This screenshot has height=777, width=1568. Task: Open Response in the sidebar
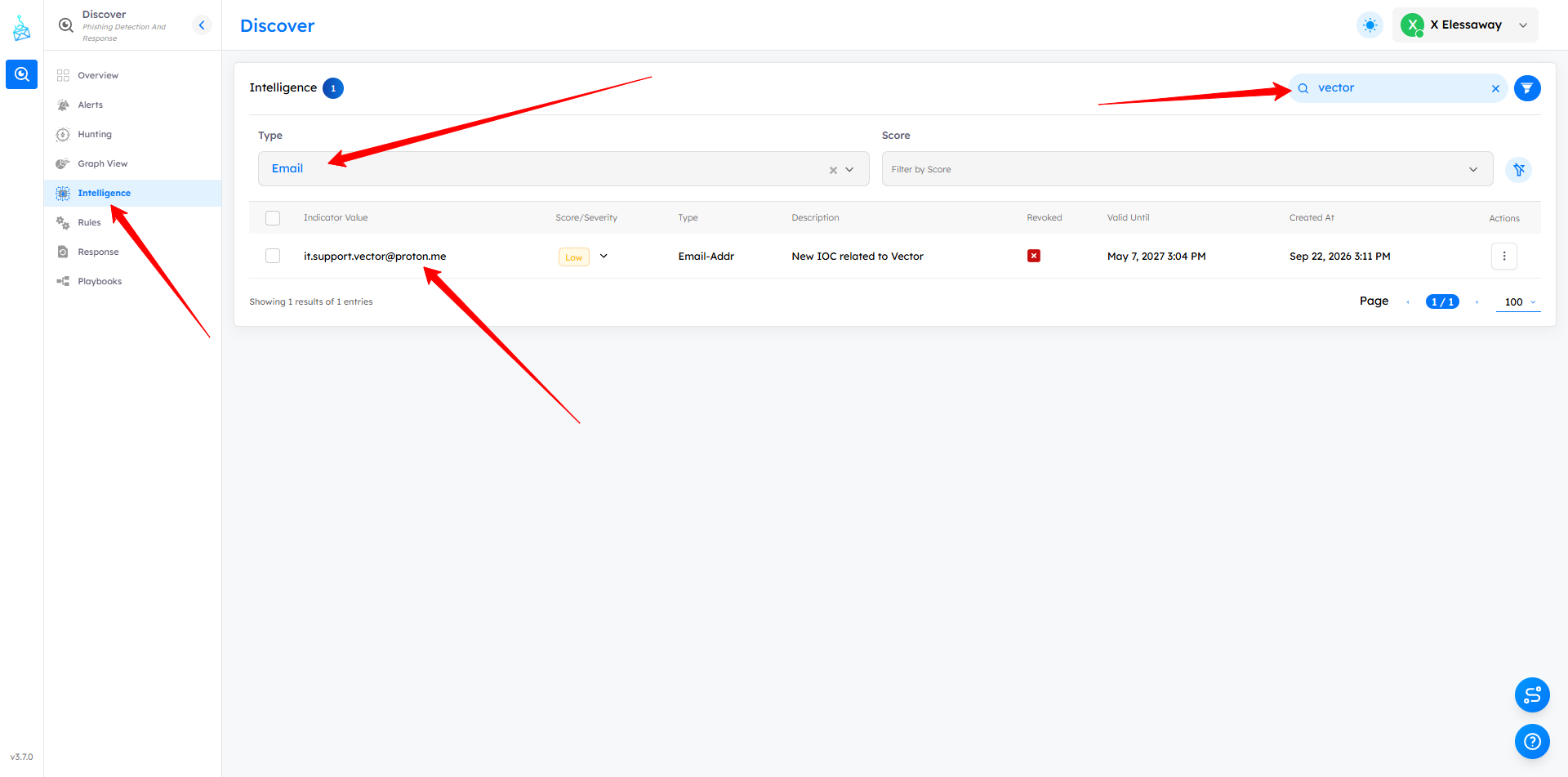(133, 252)
